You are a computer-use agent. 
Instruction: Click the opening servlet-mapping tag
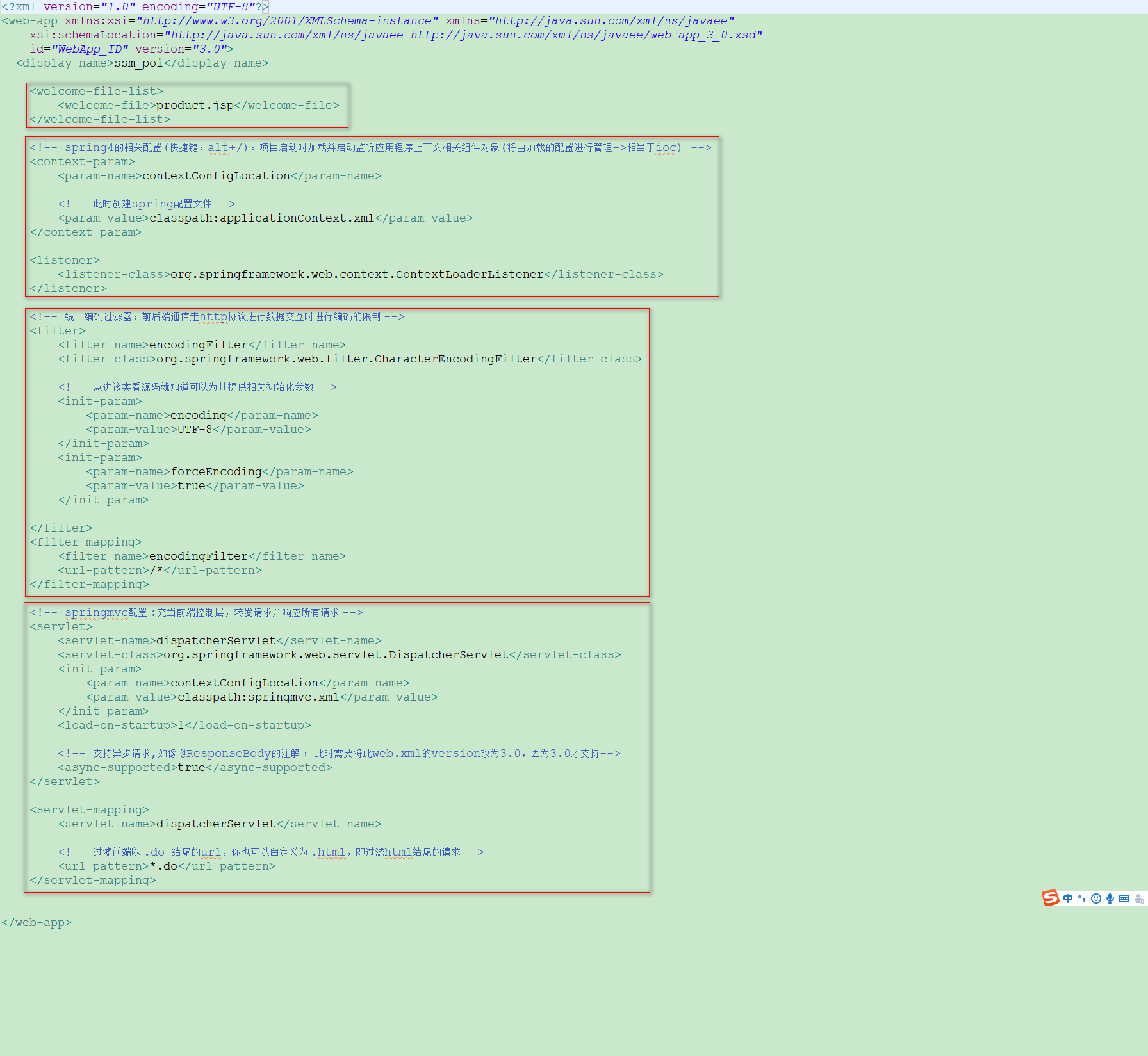[89, 810]
